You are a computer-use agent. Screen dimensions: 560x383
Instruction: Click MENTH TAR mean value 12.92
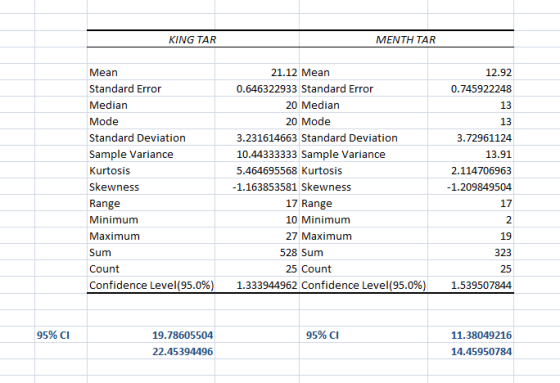coord(499,73)
